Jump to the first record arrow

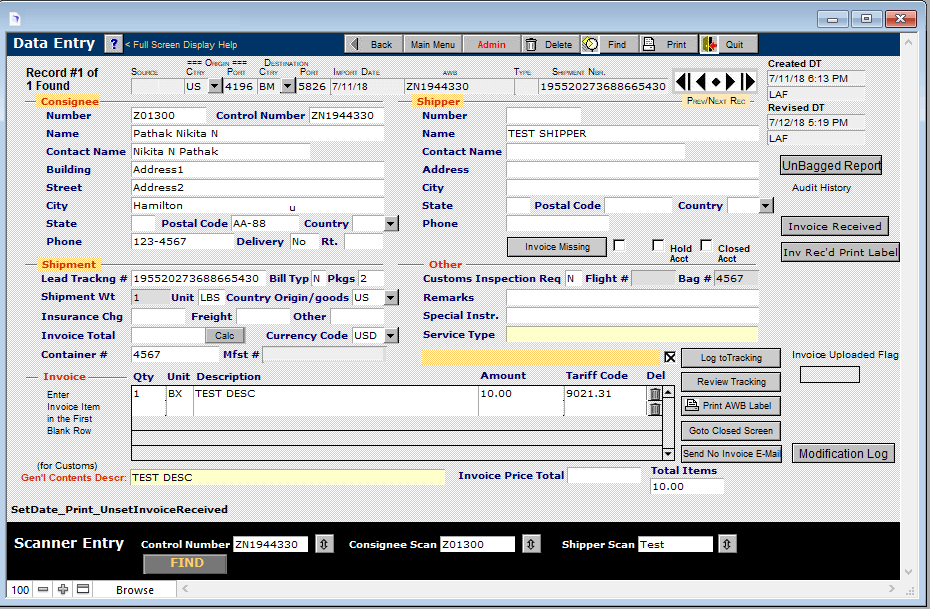click(682, 82)
